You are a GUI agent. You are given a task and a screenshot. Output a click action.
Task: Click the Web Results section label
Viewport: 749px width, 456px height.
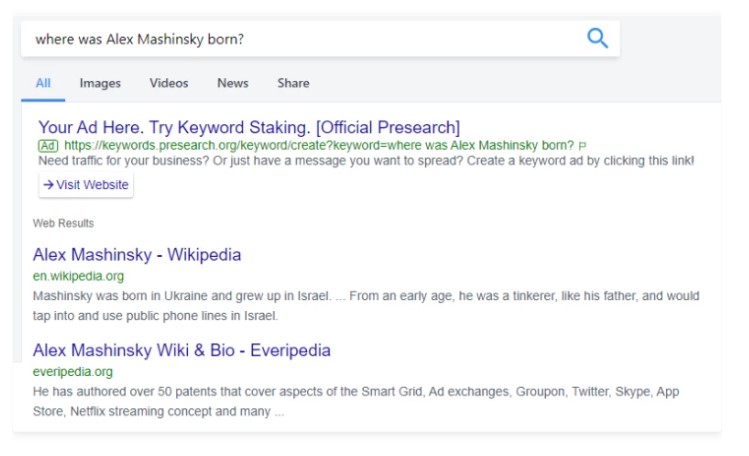click(63, 223)
